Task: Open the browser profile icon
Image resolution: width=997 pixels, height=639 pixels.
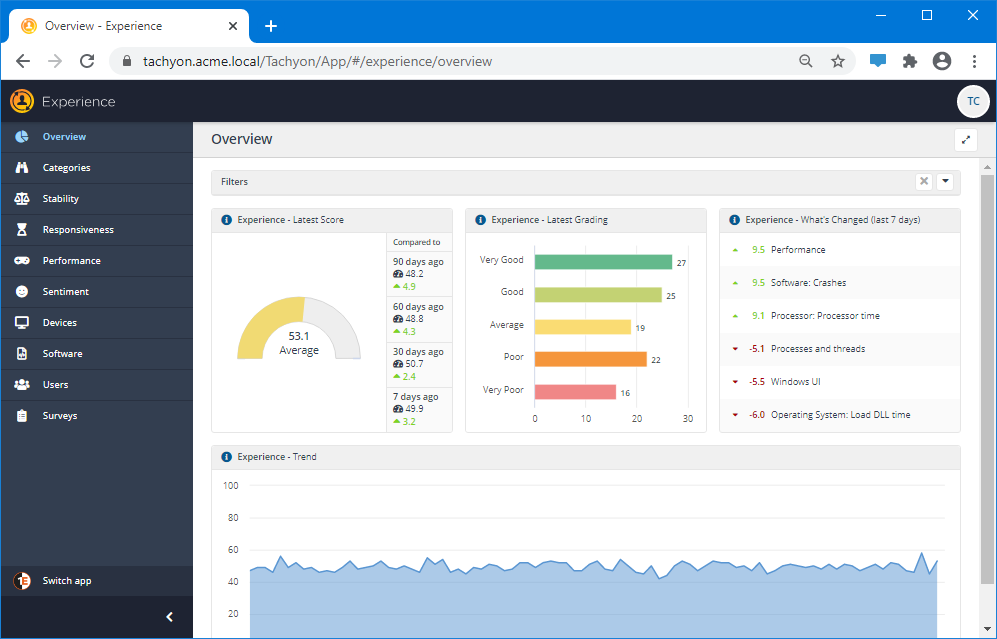Action: coord(942,62)
